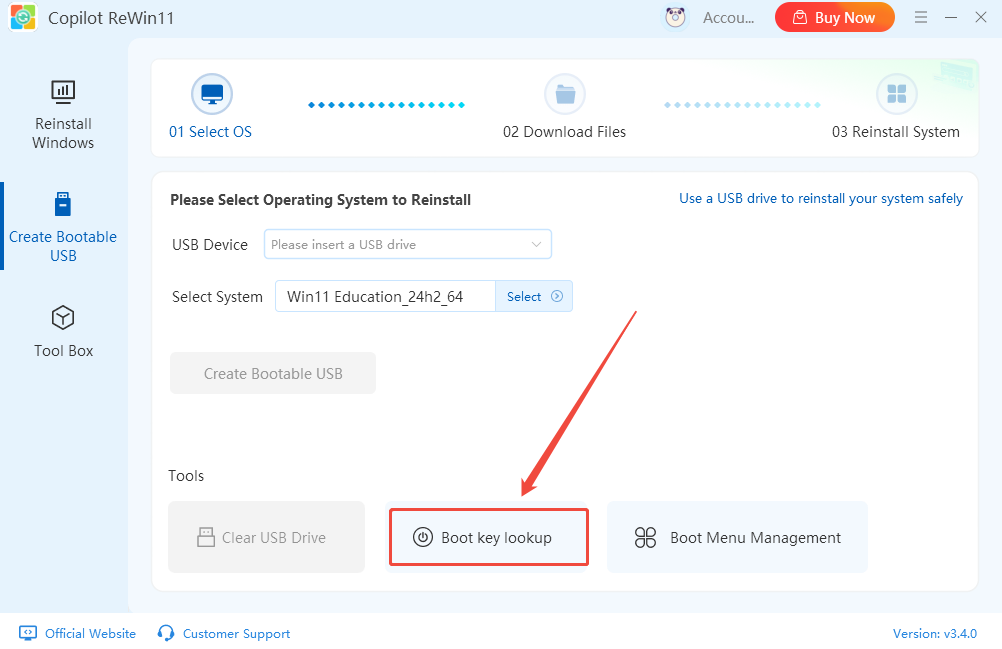Click the 01 Select OS monitor icon
1002x649 pixels.
click(x=211, y=94)
